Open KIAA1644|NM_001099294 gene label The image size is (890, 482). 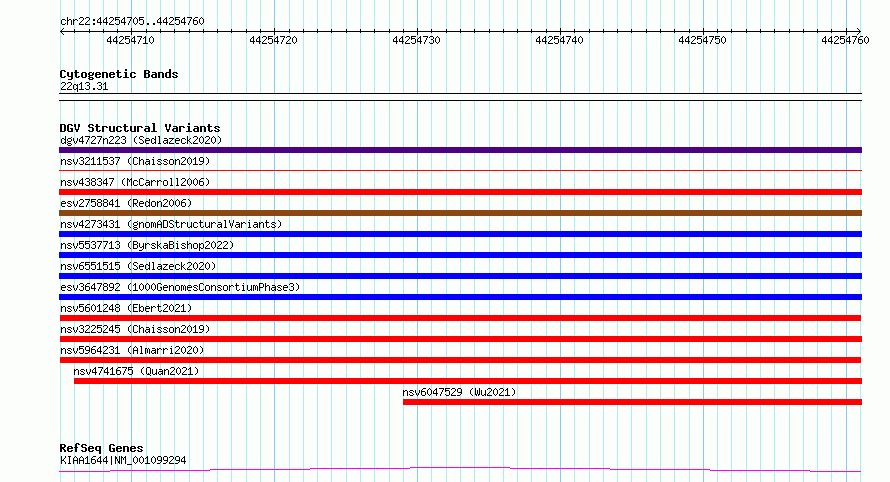coord(123,460)
